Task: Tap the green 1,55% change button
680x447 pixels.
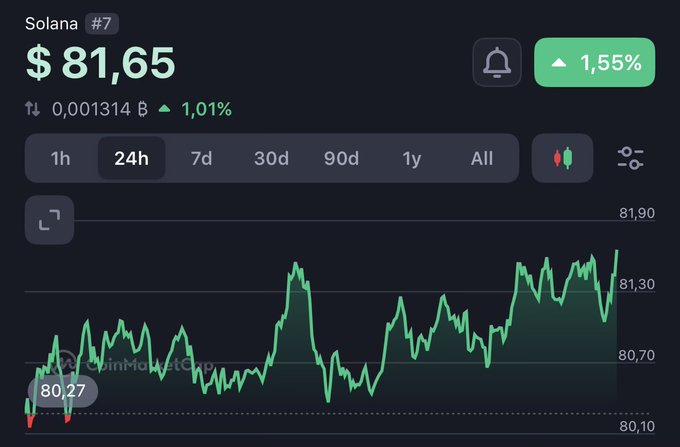Action: 595,62
